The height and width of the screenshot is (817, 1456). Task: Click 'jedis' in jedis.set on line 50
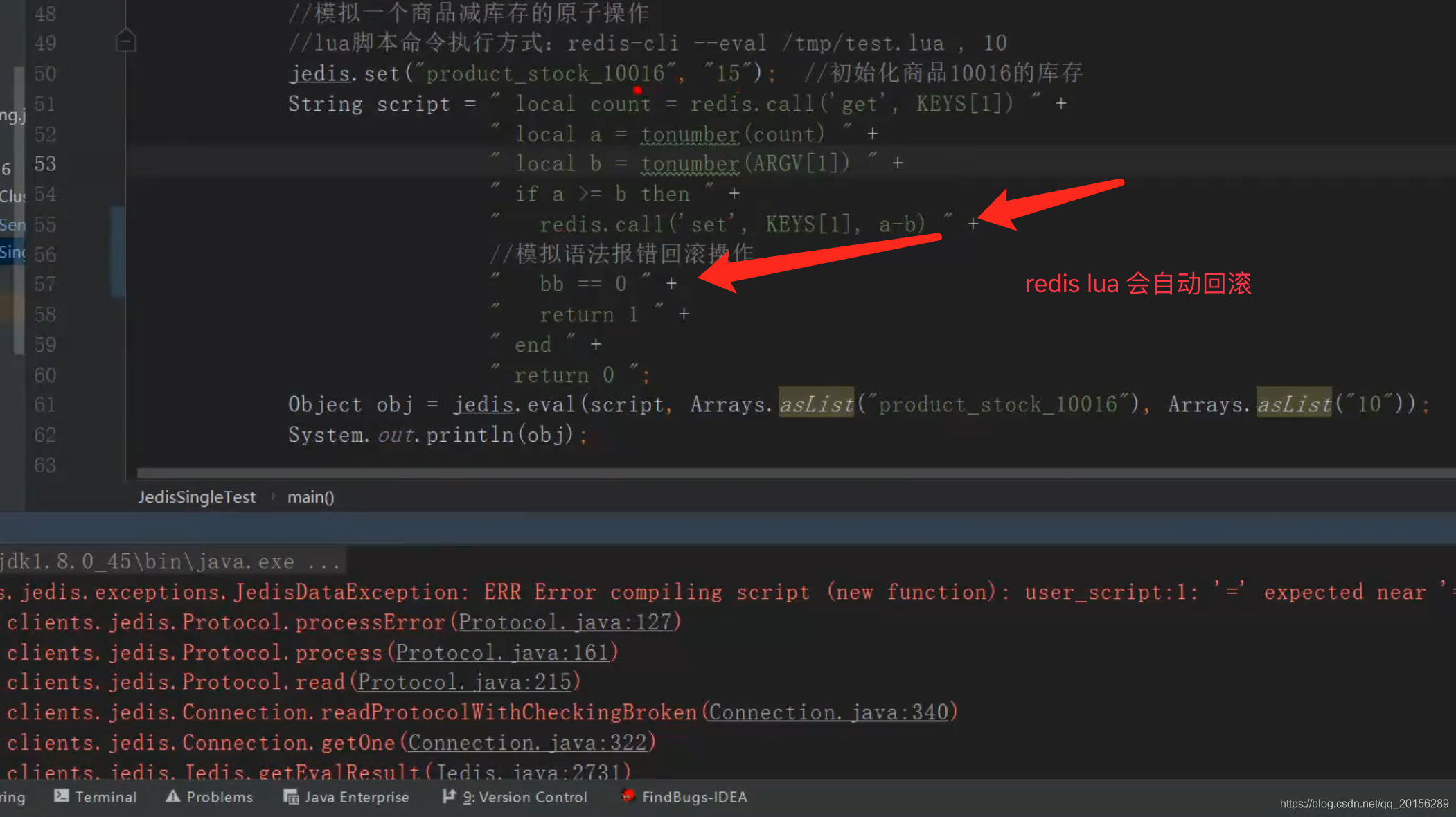point(319,73)
